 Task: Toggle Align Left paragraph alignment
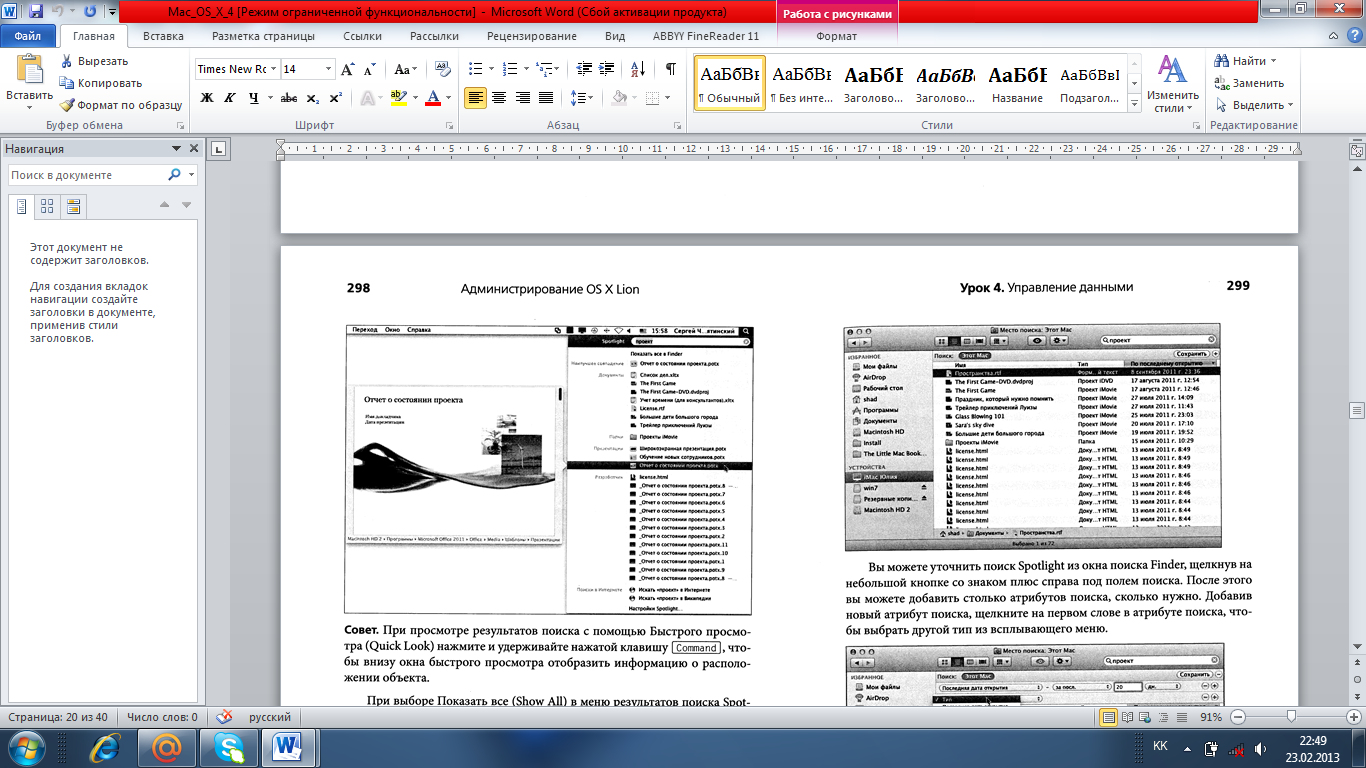(x=476, y=98)
